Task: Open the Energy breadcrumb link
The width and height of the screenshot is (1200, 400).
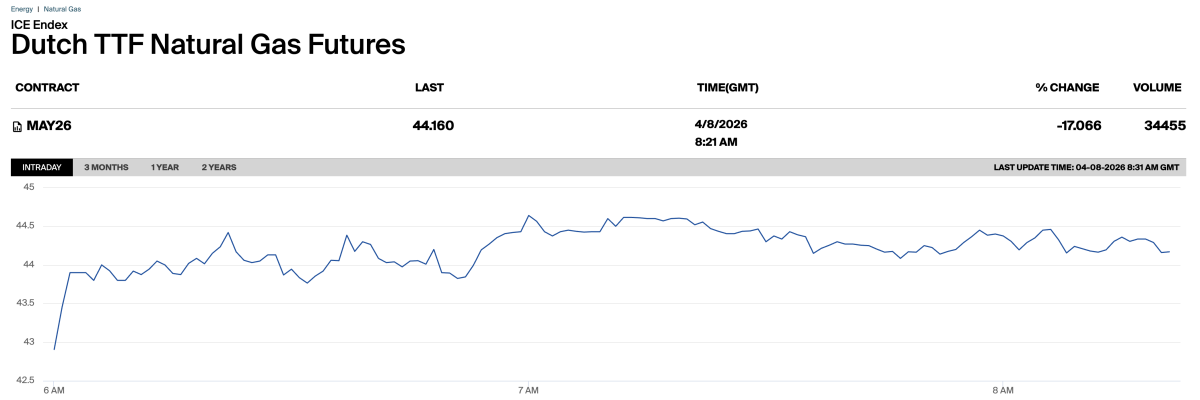Action: [21, 8]
